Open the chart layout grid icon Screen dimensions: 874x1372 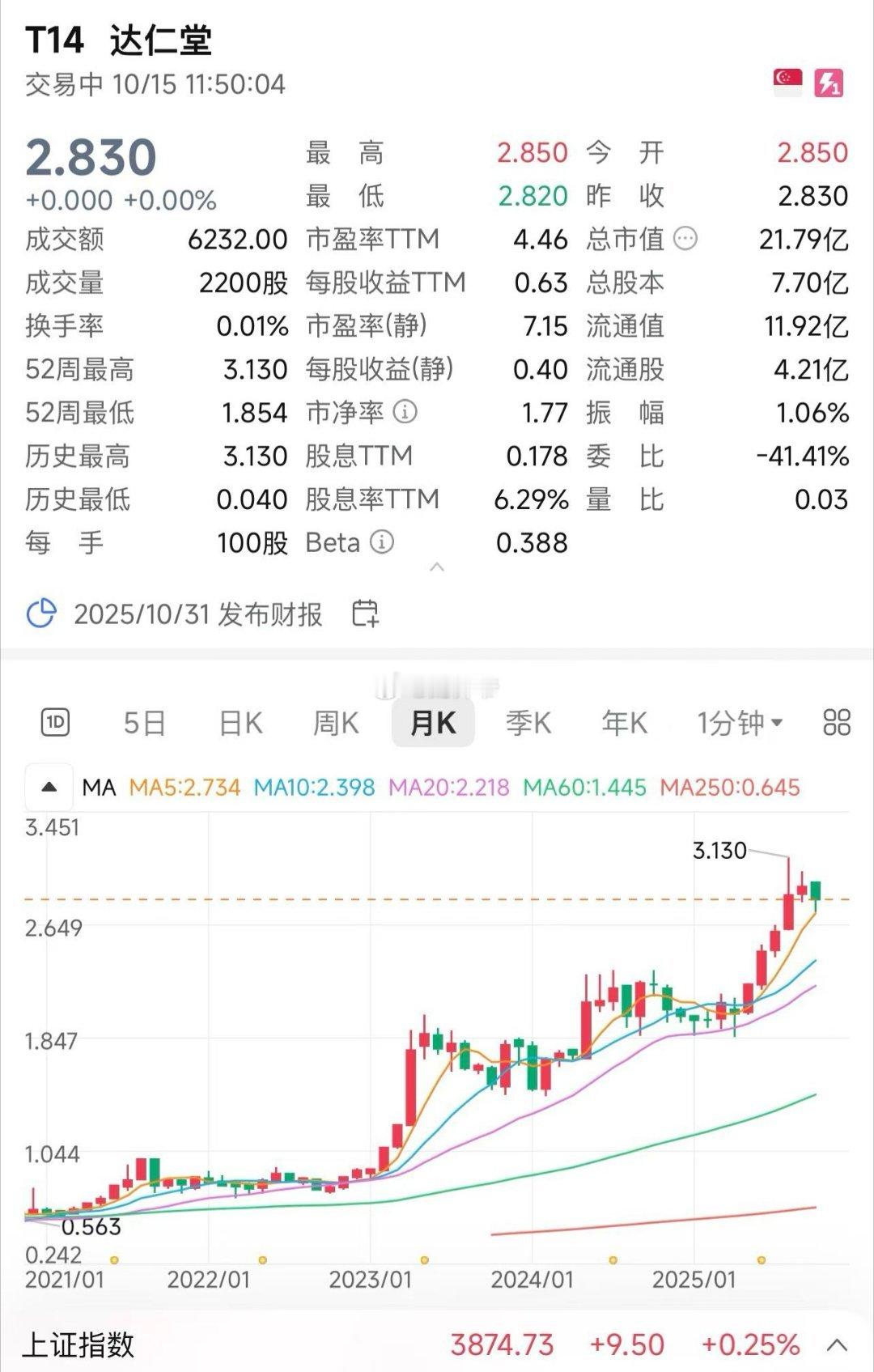tap(836, 722)
